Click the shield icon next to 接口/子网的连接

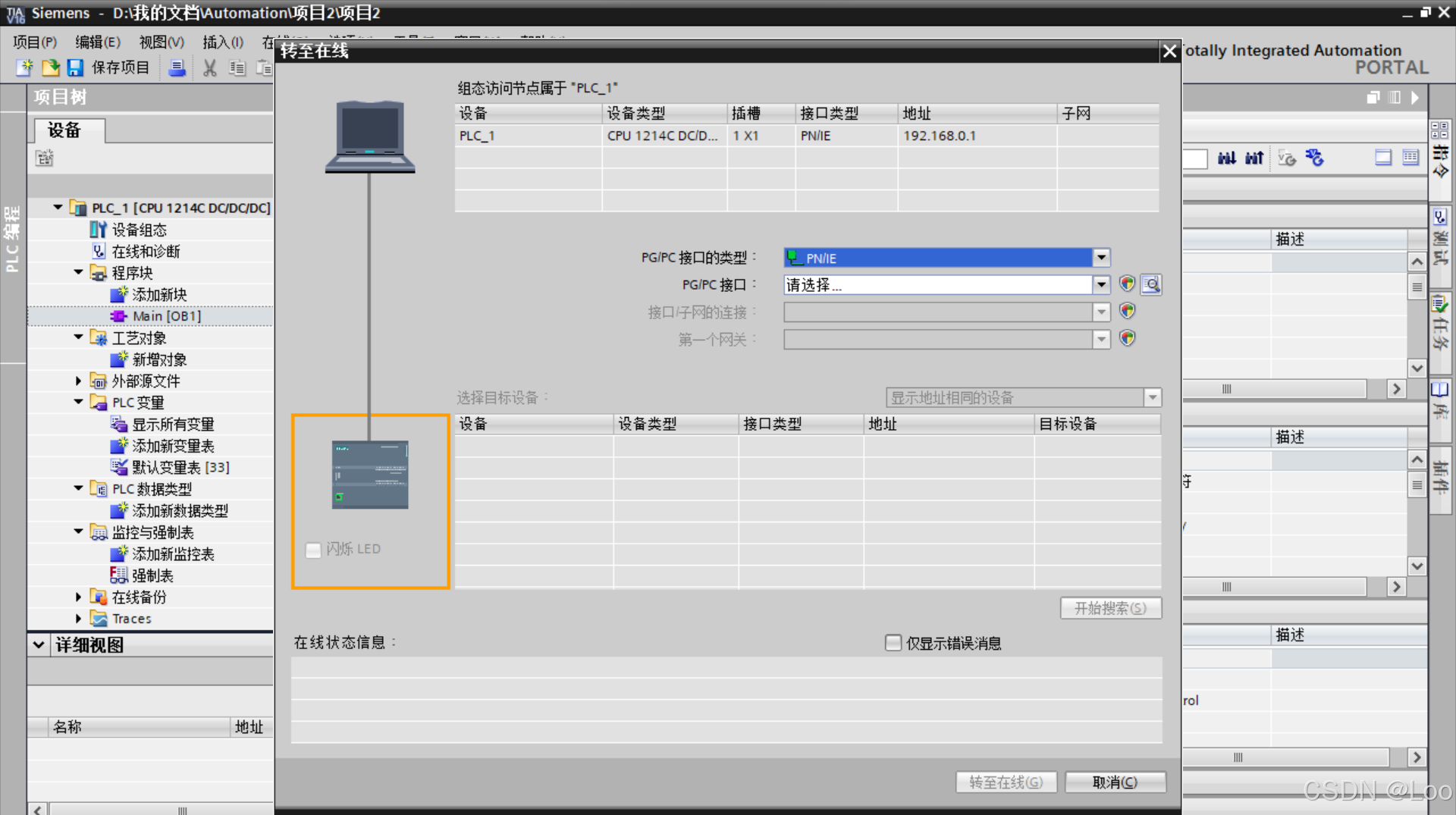coord(1127,311)
